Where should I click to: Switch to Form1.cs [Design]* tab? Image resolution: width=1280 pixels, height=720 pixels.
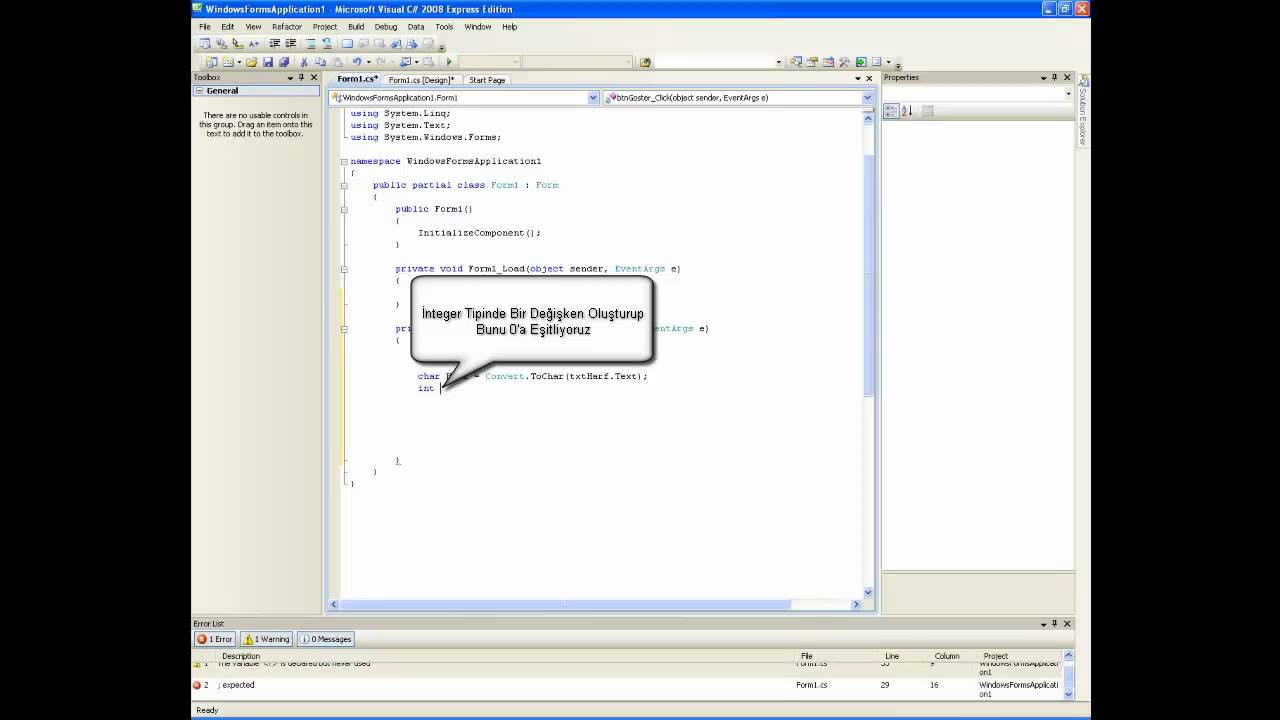(x=421, y=80)
